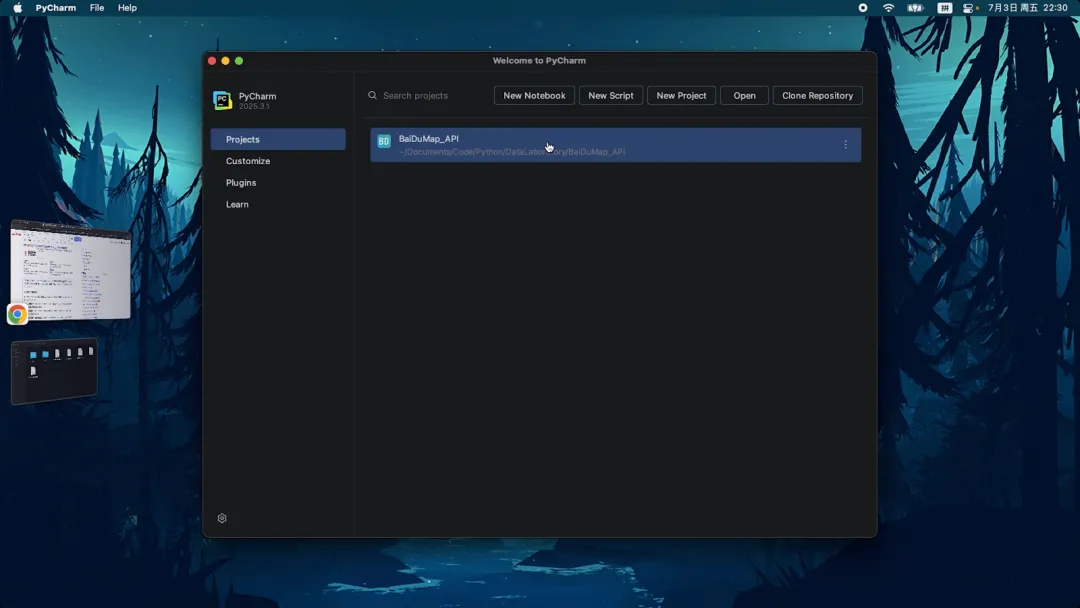This screenshot has width=1080, height=608.
Task: Click the New Notebook button
Action: coord(534,96)
